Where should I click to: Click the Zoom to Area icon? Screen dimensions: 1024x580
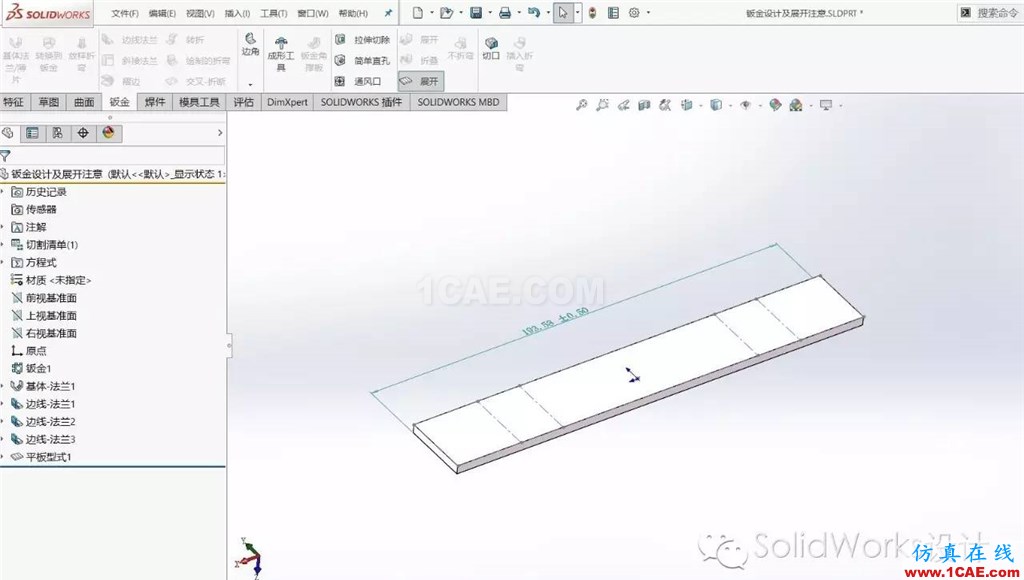pos(602,105)
